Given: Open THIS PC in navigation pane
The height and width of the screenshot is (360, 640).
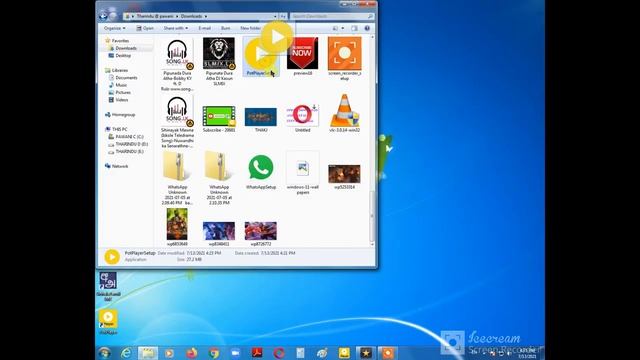Looking at the screenshot, I should [x=120, y=129].
